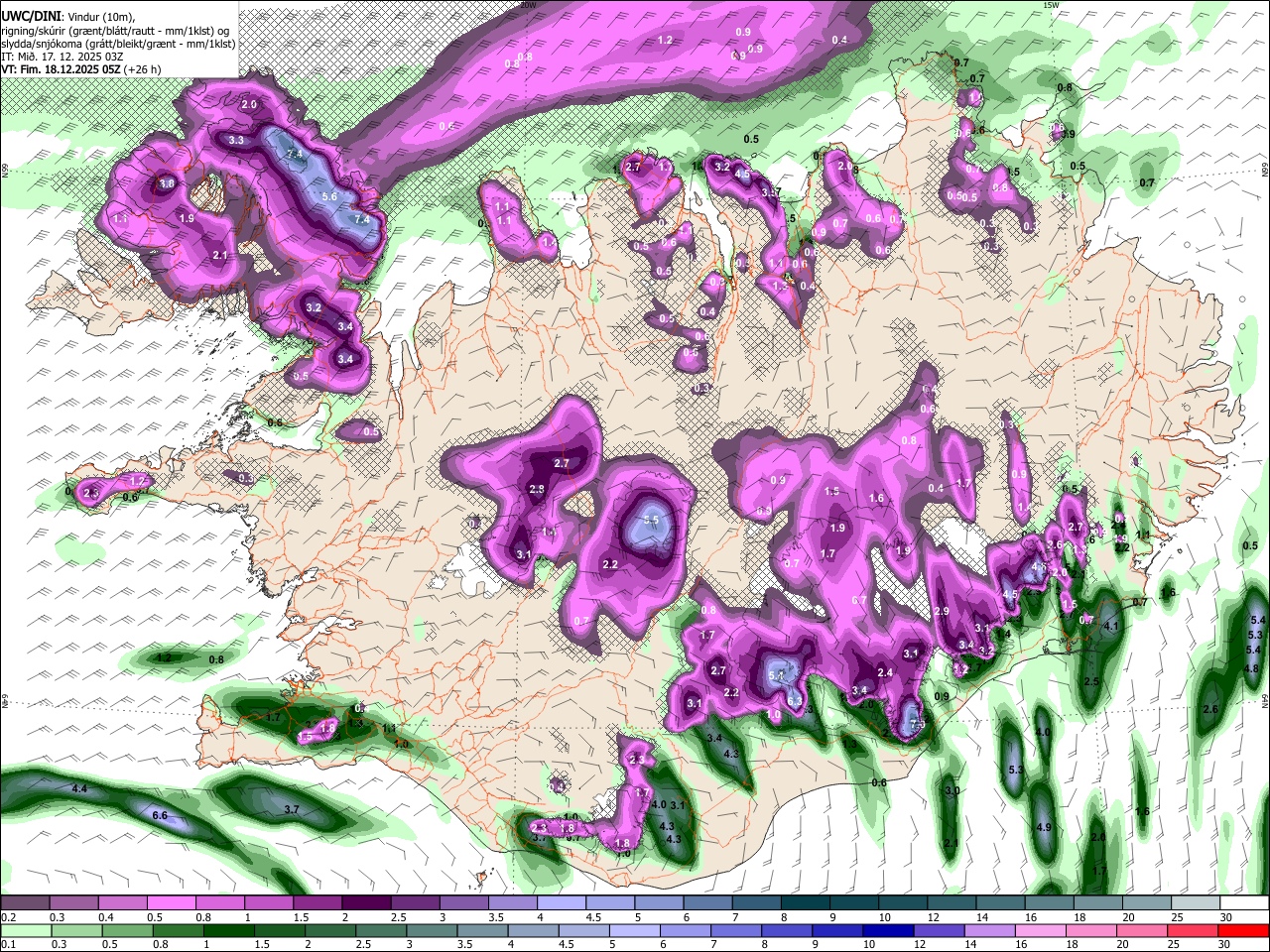The height and width of the screenshot is (952, 1270).
Task: Choose the dark teal 8–9 swatch, top legend row
Action: tap(805, 903)
